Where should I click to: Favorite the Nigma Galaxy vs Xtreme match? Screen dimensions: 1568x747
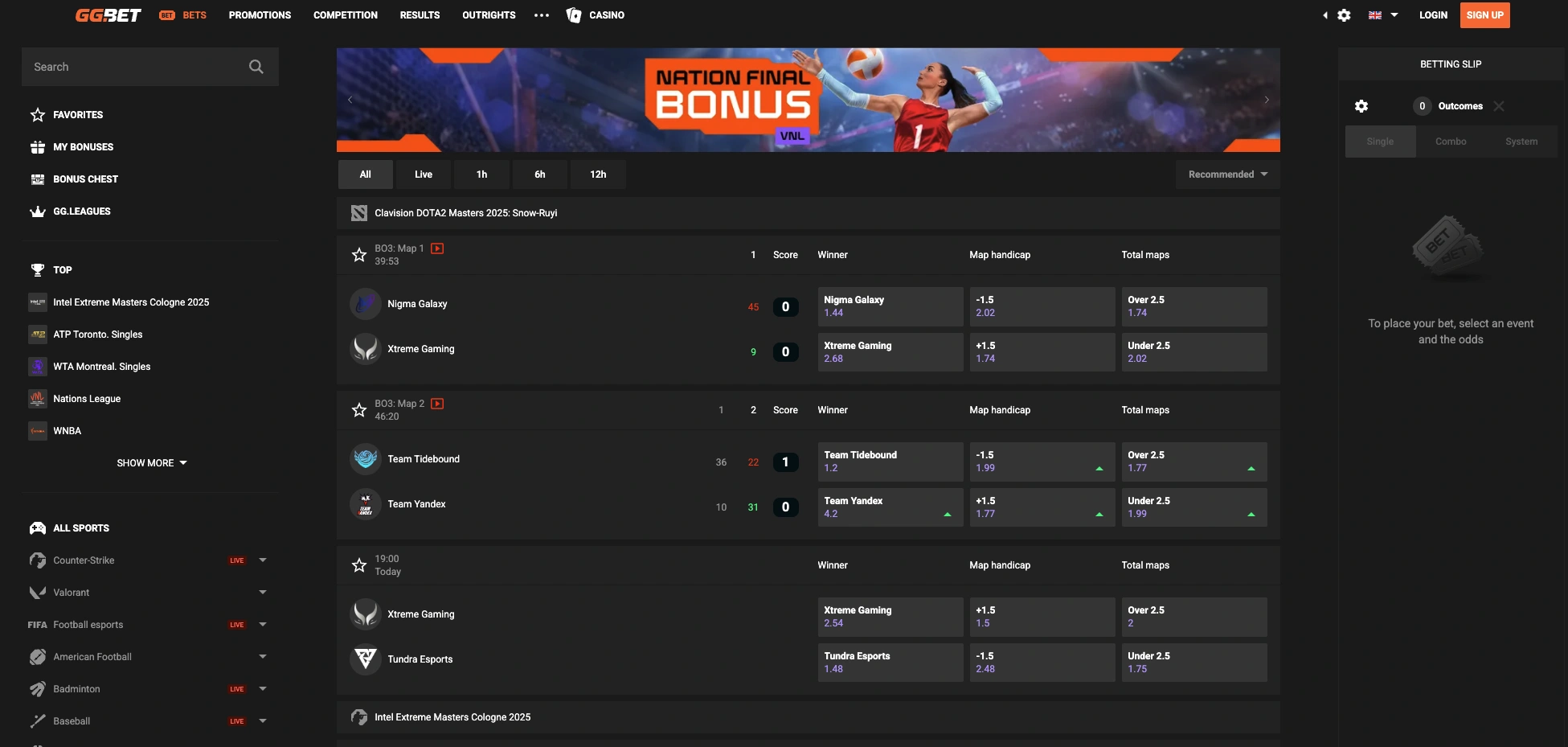[x=359, y=255]
